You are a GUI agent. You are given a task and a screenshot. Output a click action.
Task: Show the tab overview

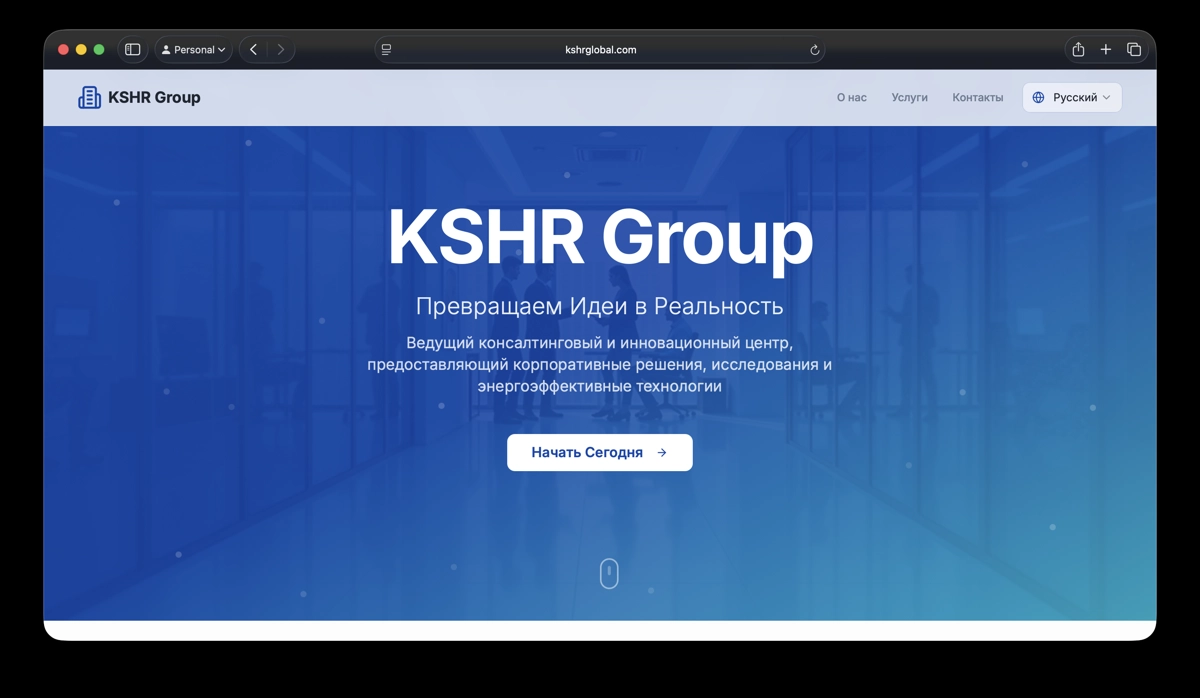point(1134,50)
